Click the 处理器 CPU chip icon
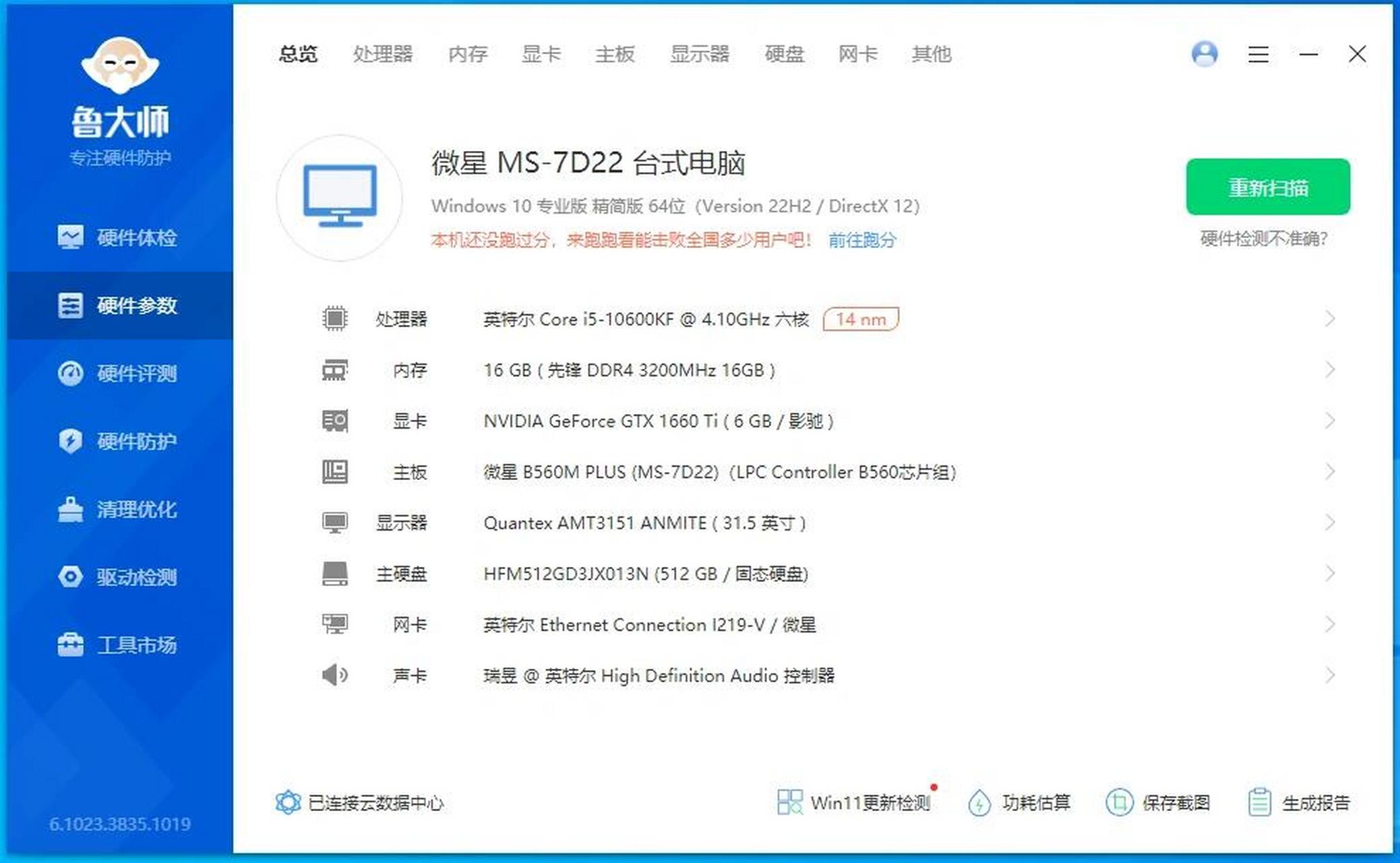Screen dimensions: 1400x863 tap(334, 318)
